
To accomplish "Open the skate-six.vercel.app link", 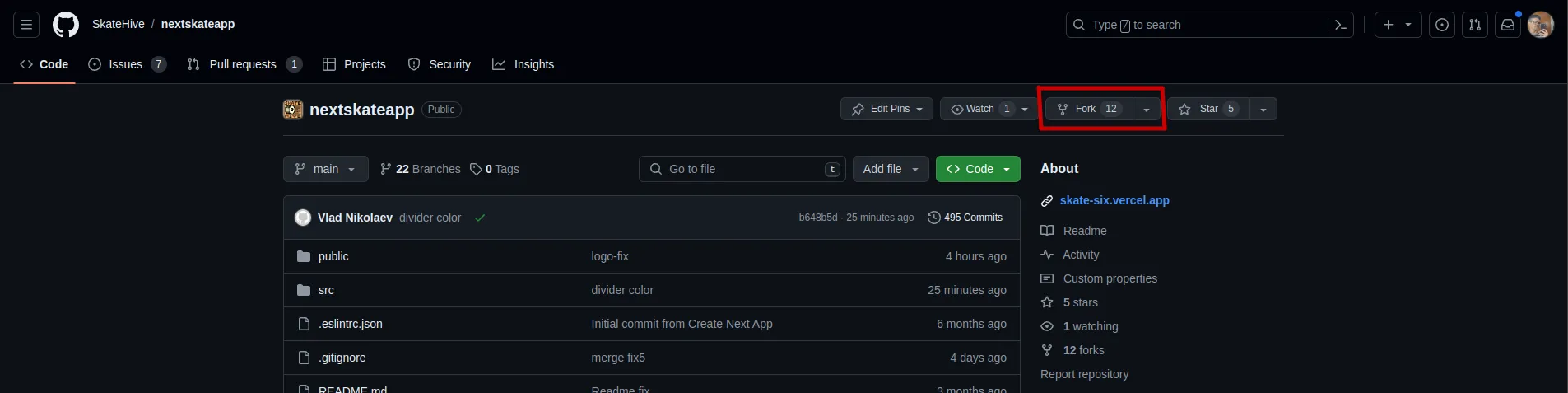I will click(1114, 200).
